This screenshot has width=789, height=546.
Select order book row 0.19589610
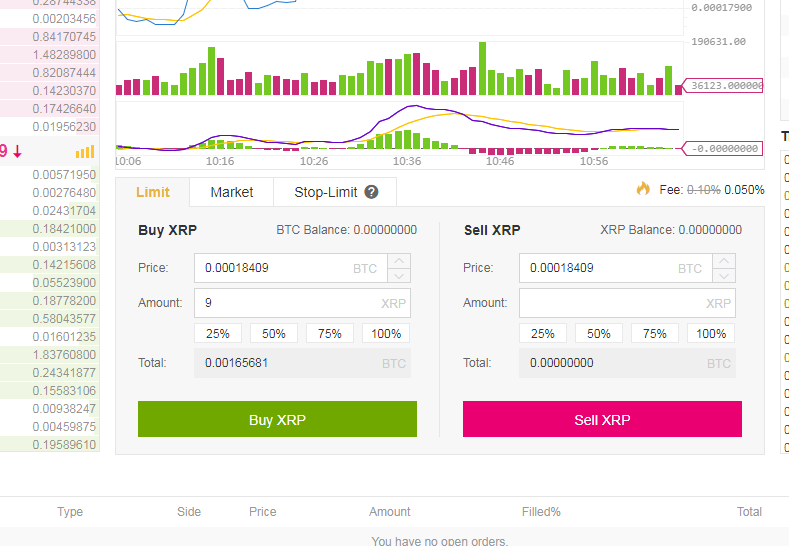(x=50, y=445)
